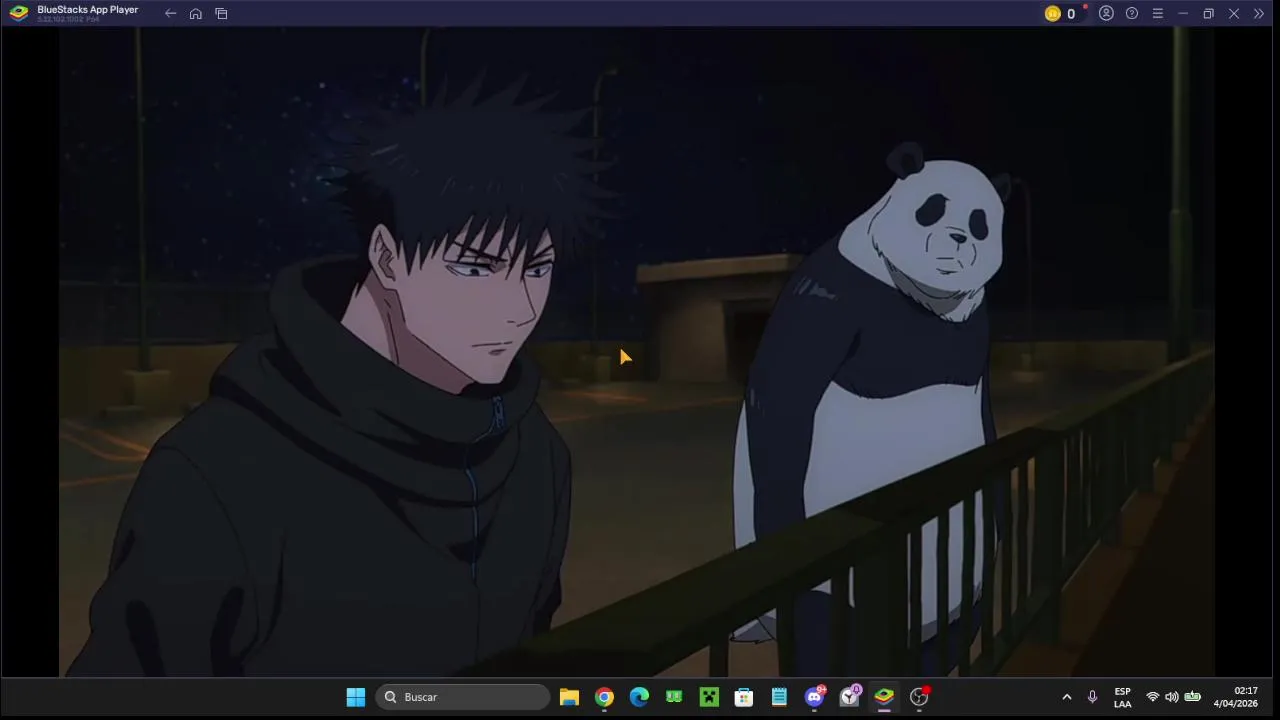1280x720 pixels.
Task: Open the clock app with notification badge
Action: point(849,697)
